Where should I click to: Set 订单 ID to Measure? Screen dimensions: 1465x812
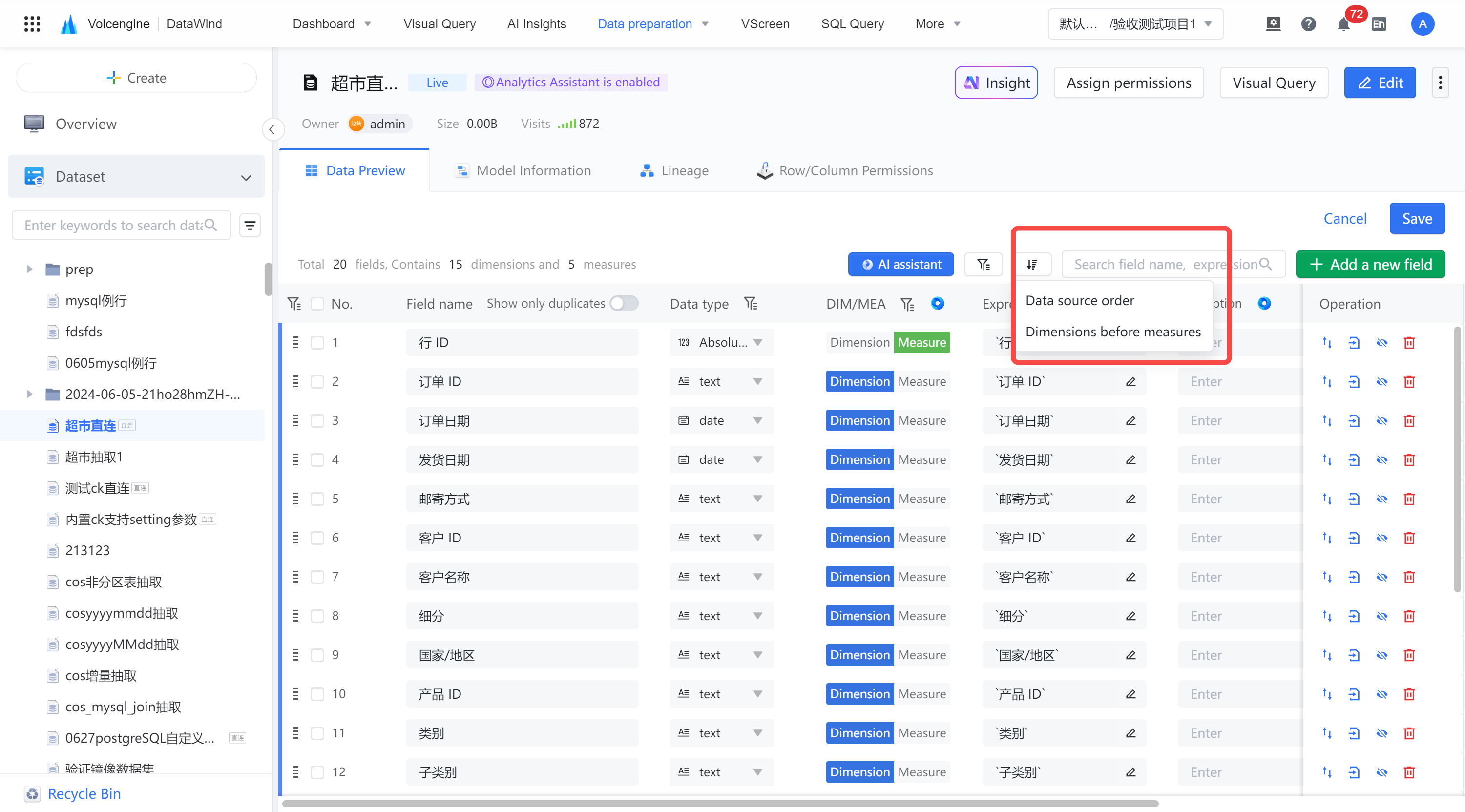(x=921, y=381)
